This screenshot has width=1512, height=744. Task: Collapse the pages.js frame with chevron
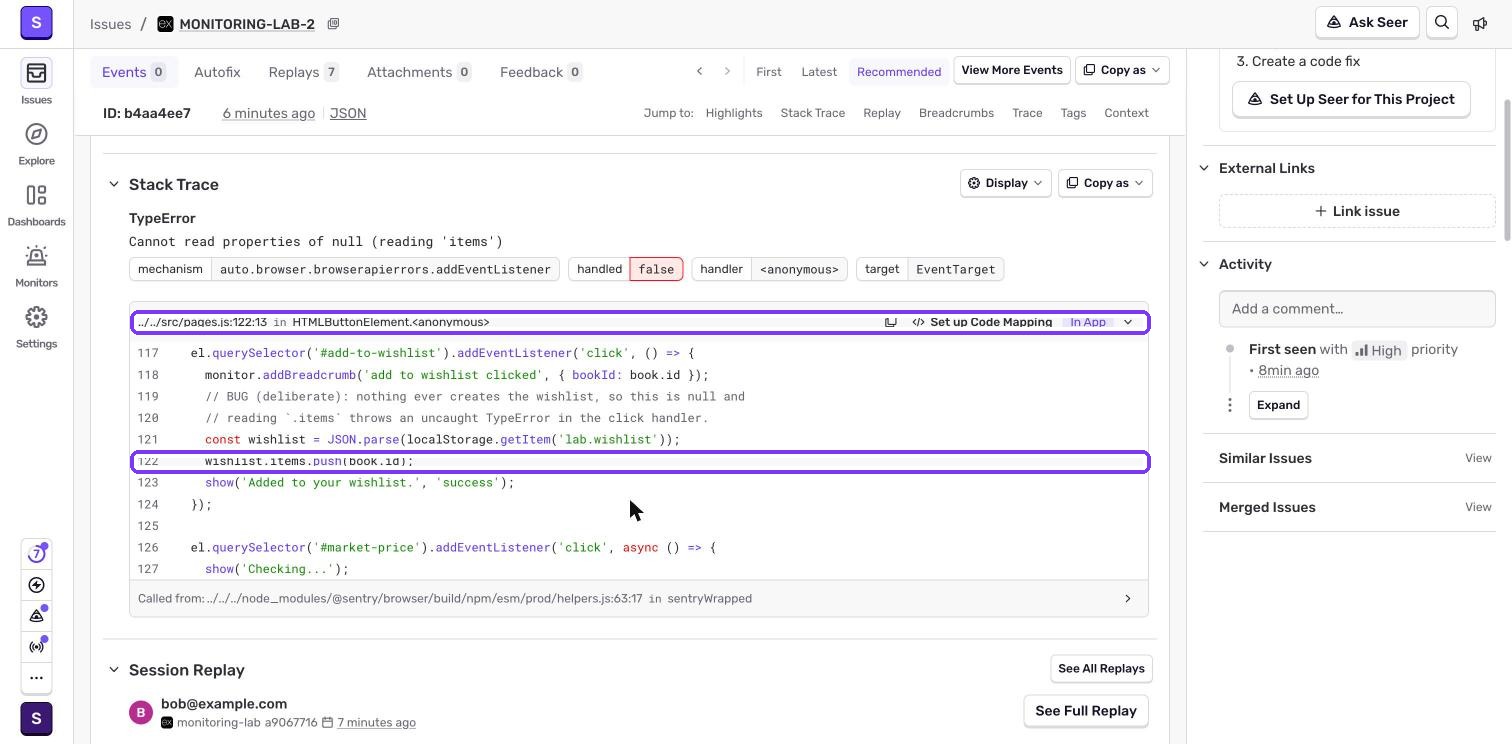point(1128,322)
